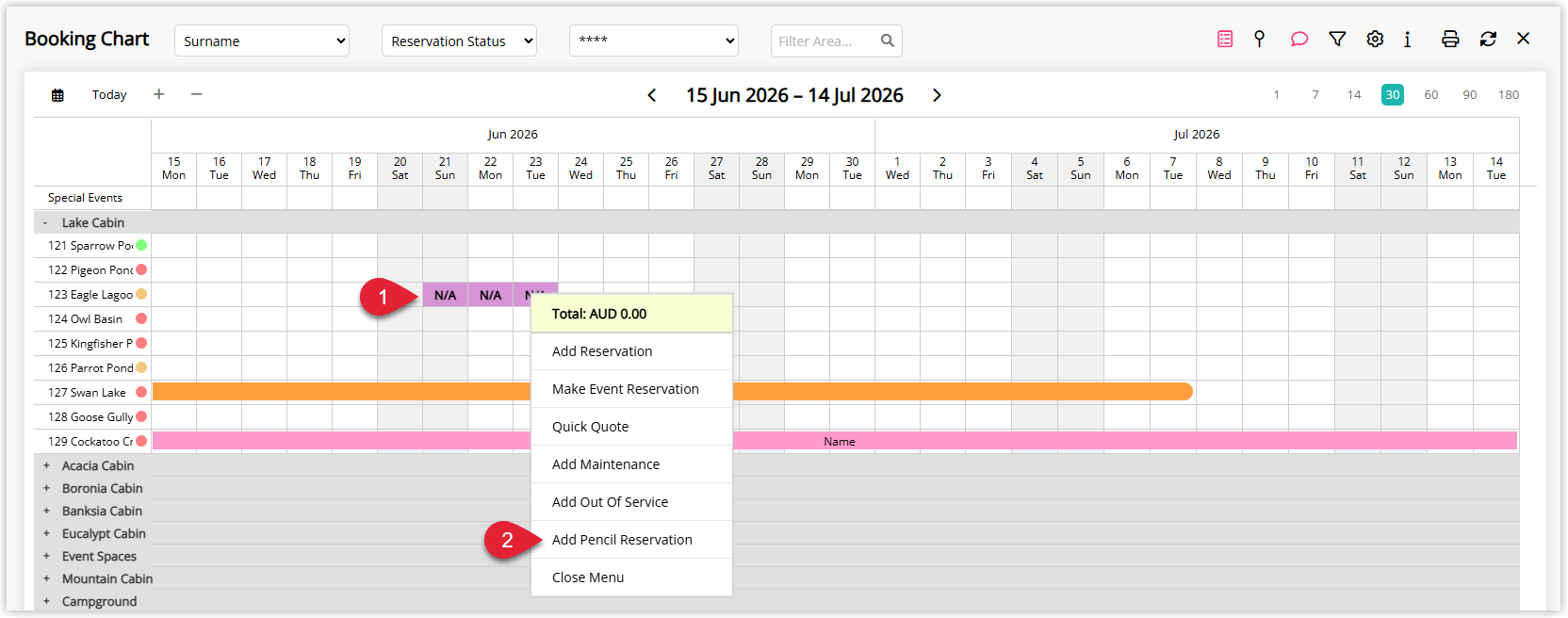This screenshot has width=1568, height=618.
Task: Expand the Mountain Cabin category
Action: click(x=46, y=578)
